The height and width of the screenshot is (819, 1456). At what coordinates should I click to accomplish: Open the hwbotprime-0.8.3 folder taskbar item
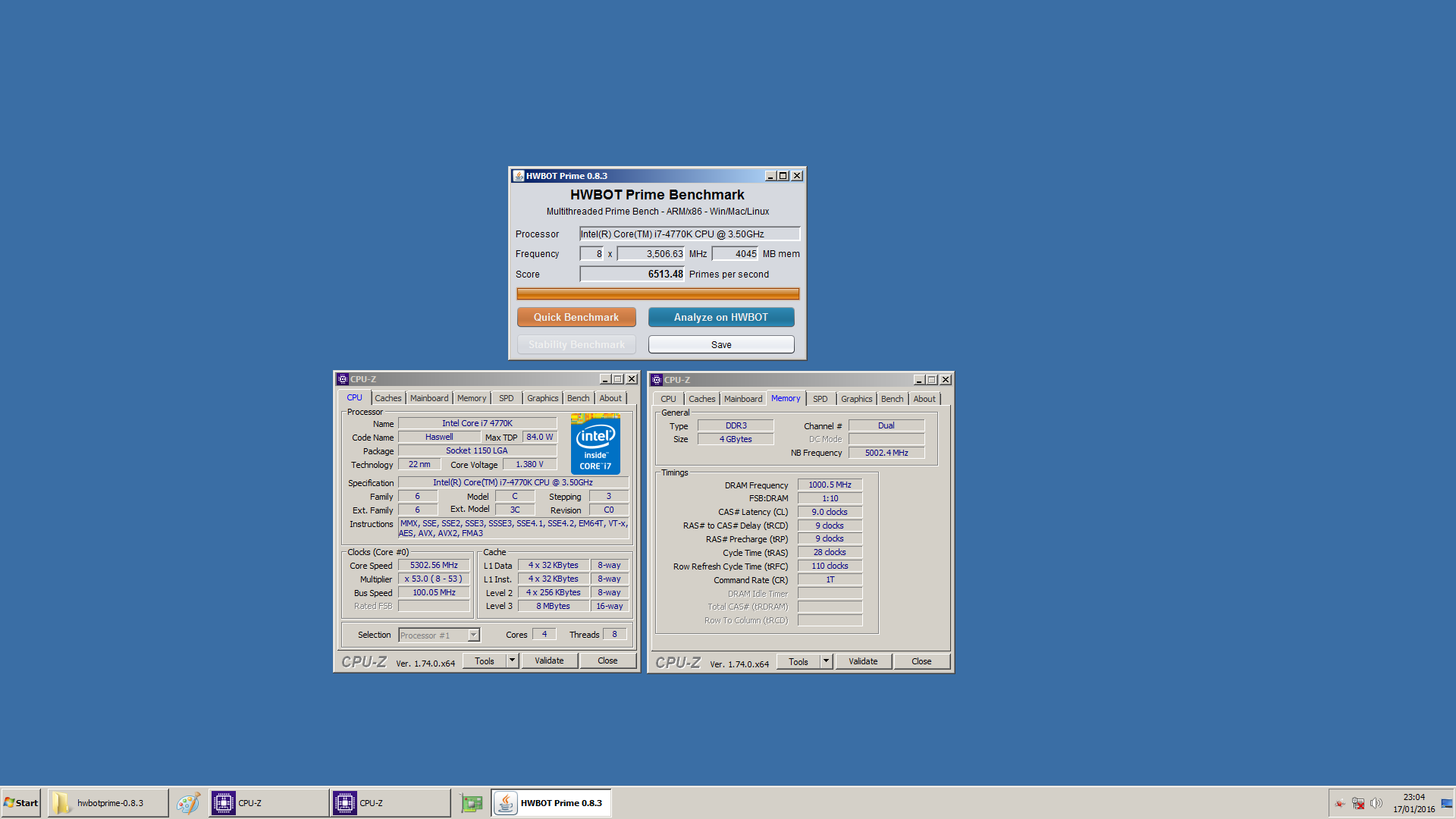tap(108, 803)
